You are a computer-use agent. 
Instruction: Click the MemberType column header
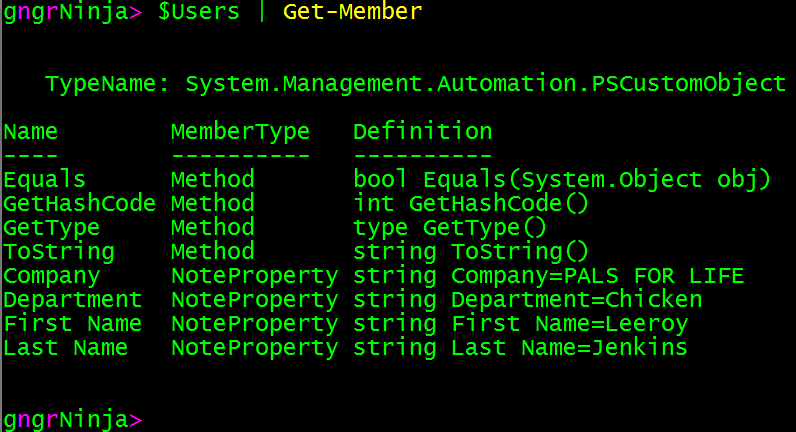point(240,132)
